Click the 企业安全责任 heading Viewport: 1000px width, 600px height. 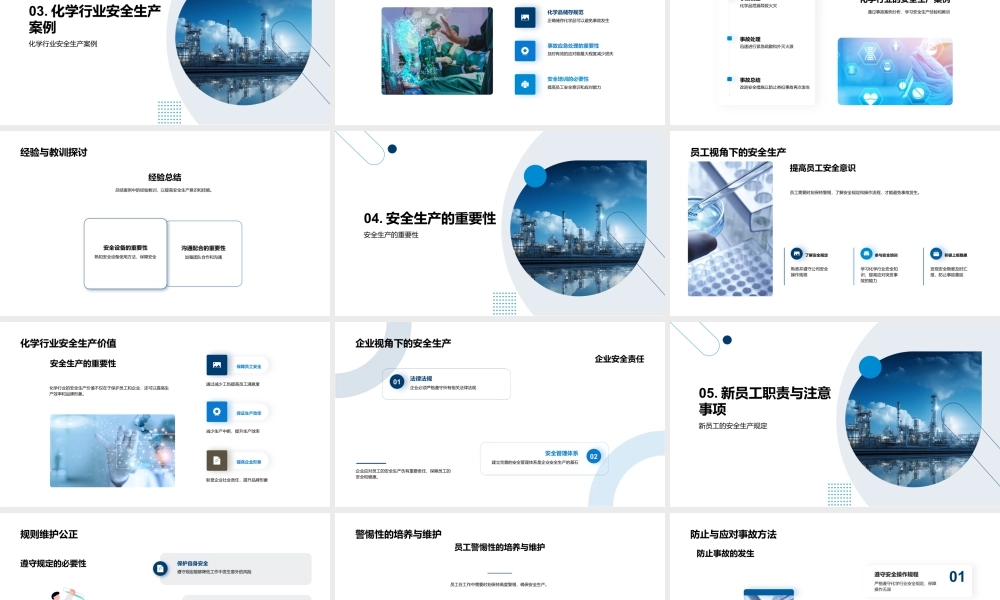point(619,359)
